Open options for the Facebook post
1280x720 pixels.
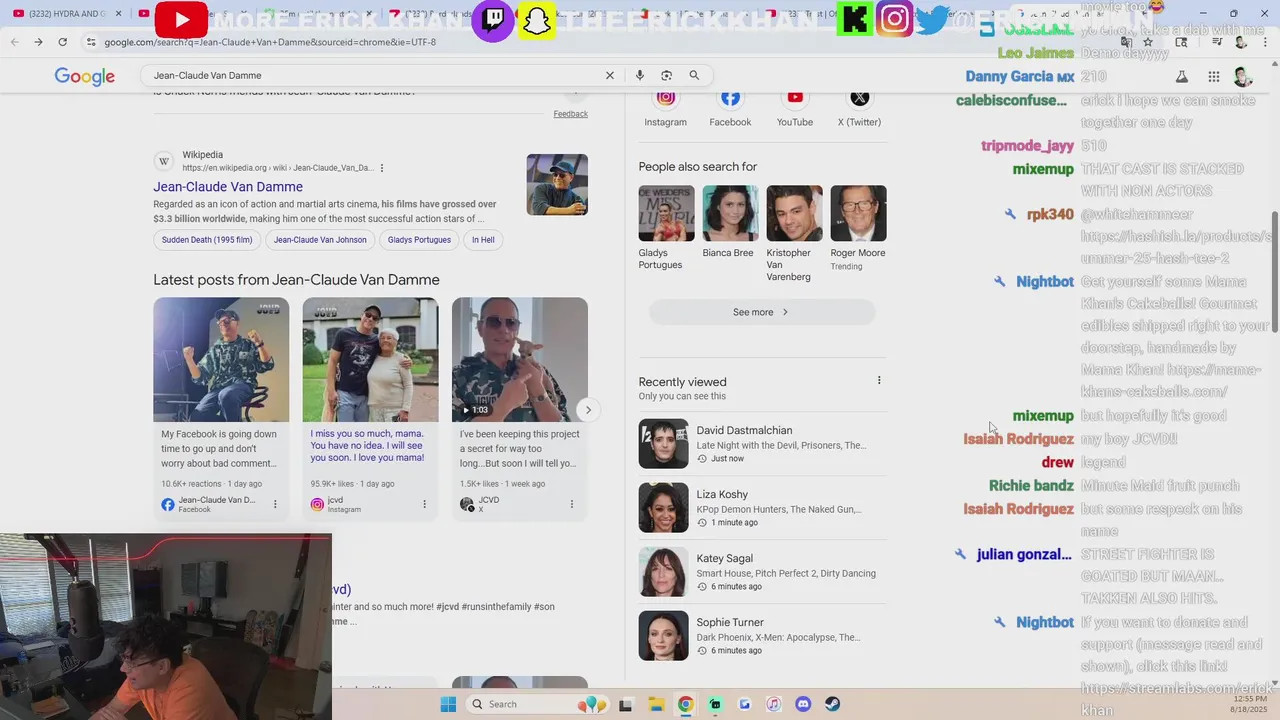point(275,504)
